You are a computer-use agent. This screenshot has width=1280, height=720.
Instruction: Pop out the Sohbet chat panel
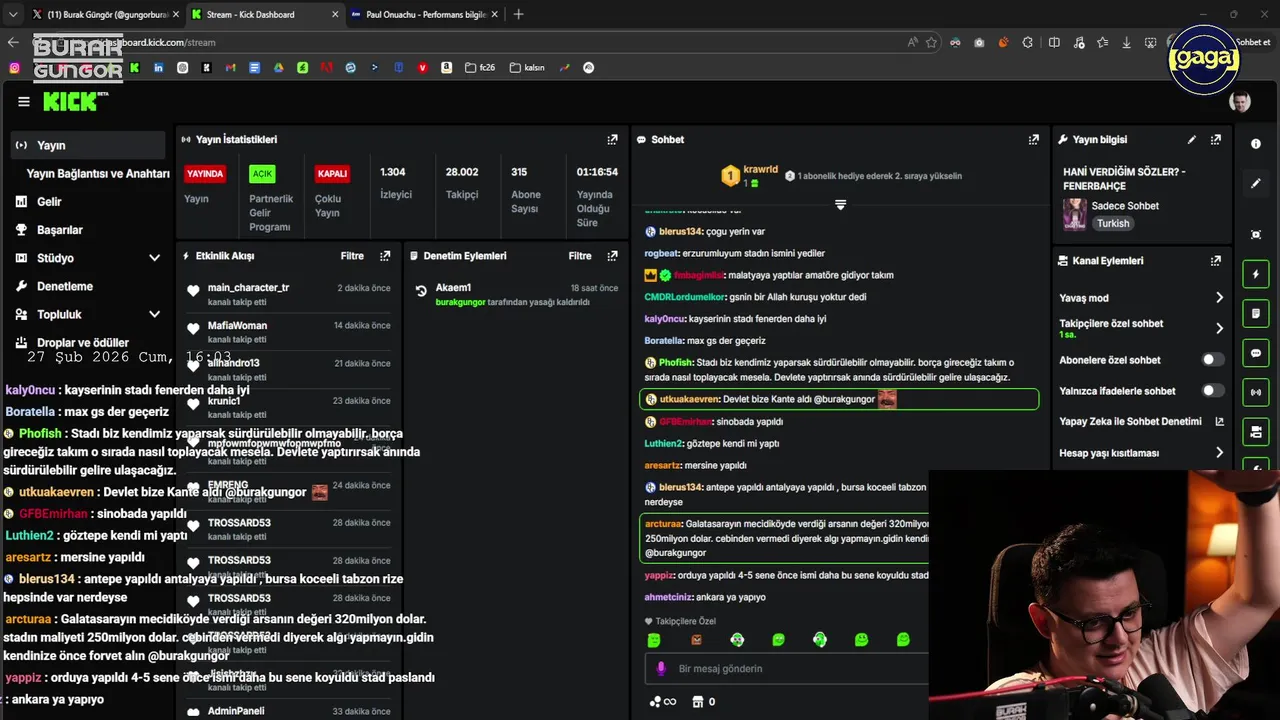click(x=1034, y=140)
